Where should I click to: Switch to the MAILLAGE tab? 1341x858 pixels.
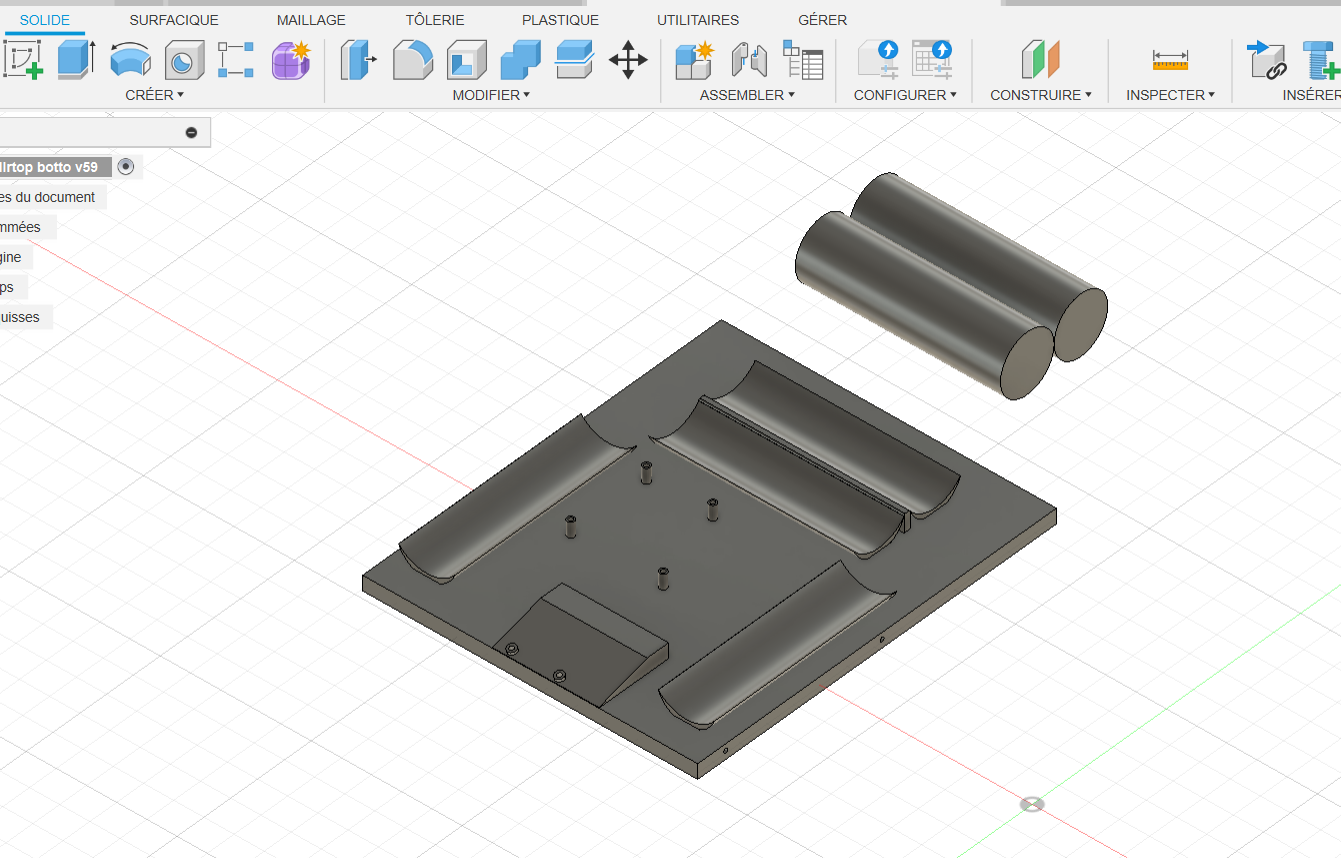pyautogui.click(x=311, y=20)
